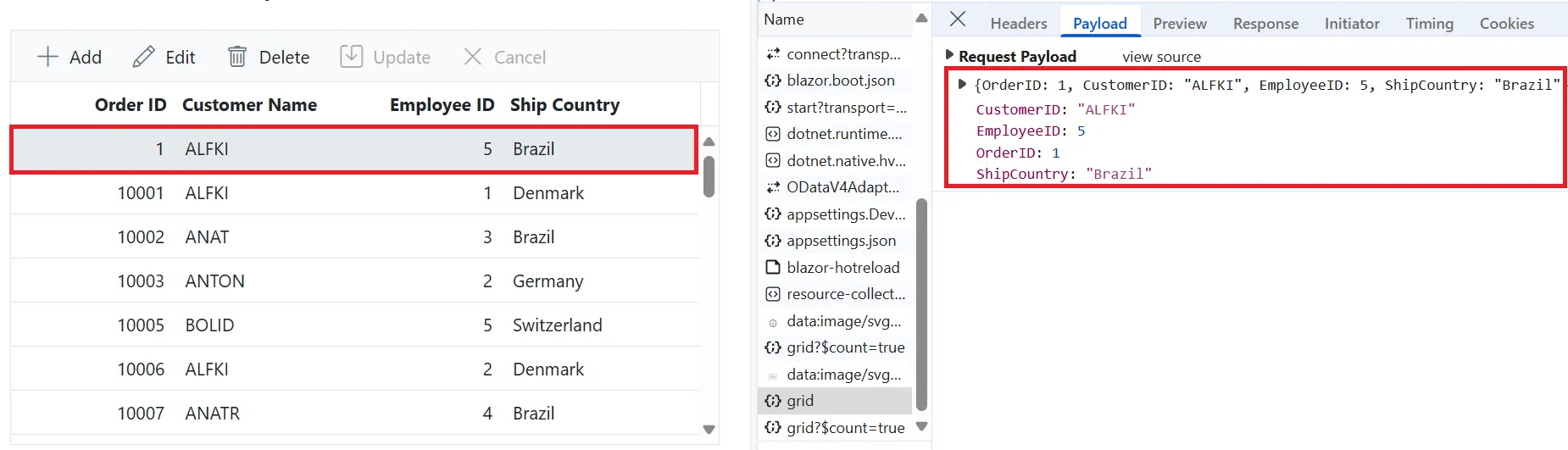The height and width of the screenshot is (450, 1568).
Task: Open the Headers tab
Action: click(1019, 24)
